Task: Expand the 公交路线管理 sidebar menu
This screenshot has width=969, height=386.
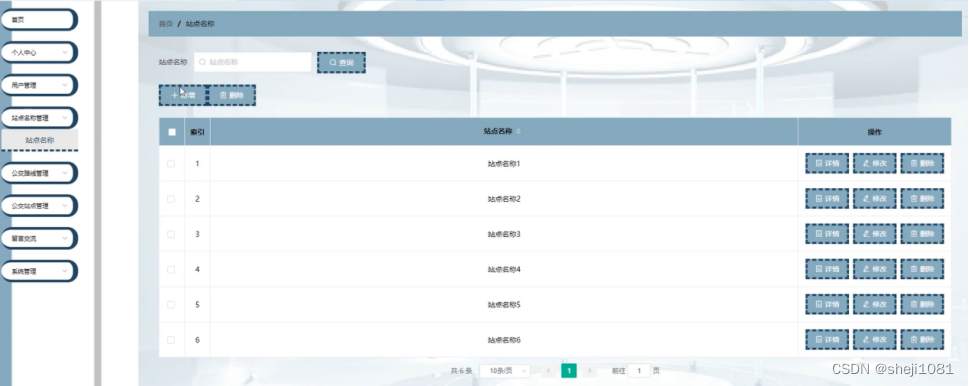Action: (39, 174)
